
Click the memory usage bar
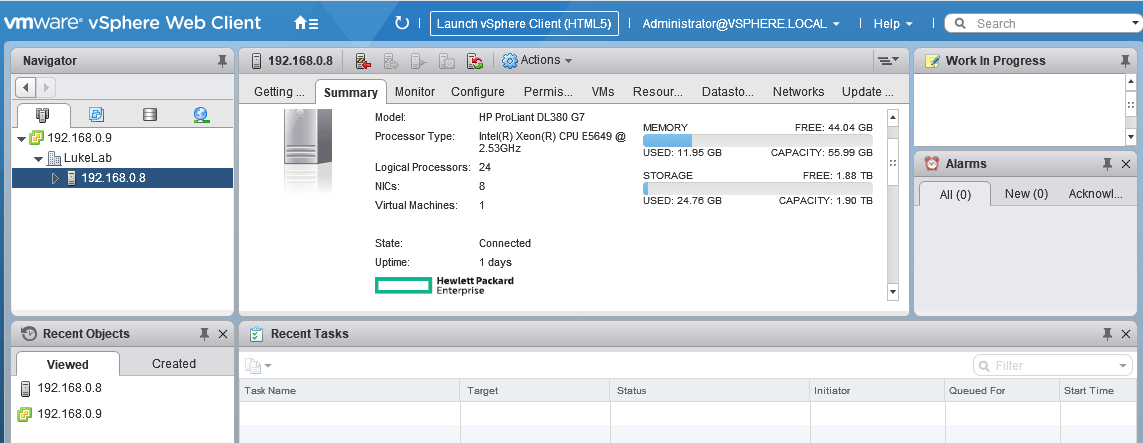click(x=757, y=141)
